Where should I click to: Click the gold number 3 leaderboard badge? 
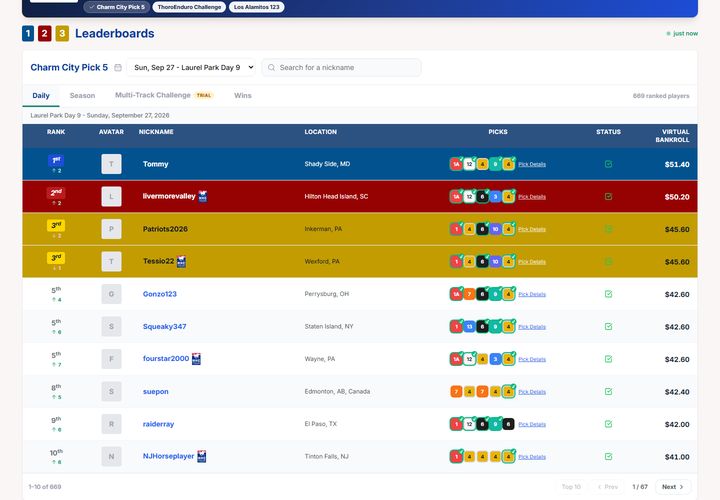(62, 34)
